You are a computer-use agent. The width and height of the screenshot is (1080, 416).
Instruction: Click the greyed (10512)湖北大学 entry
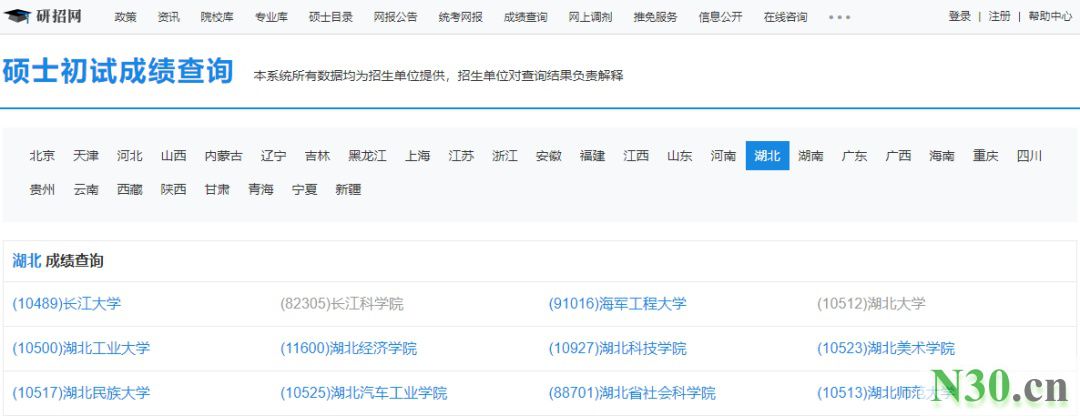(871, 304)
